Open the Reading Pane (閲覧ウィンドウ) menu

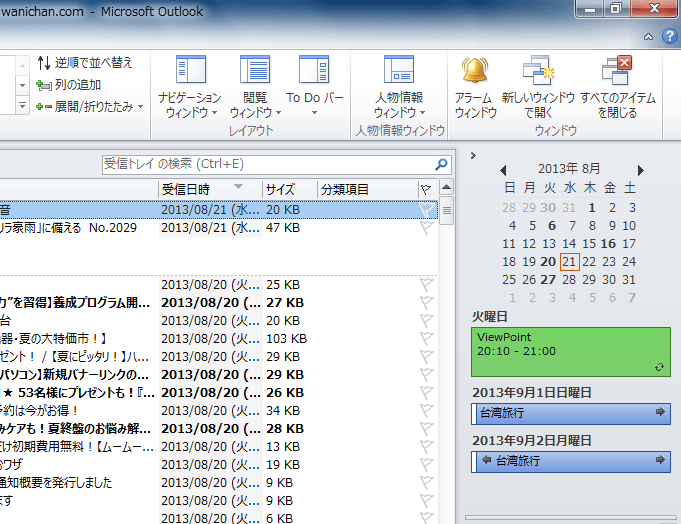(255, 87)
